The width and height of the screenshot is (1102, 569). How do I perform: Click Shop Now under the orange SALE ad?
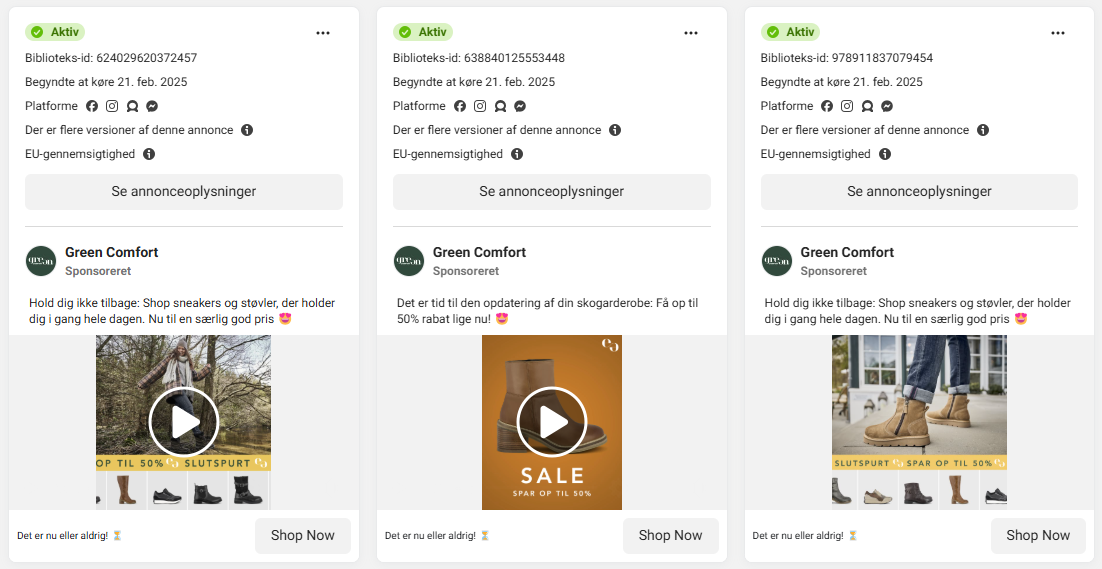tap(670, 535)
